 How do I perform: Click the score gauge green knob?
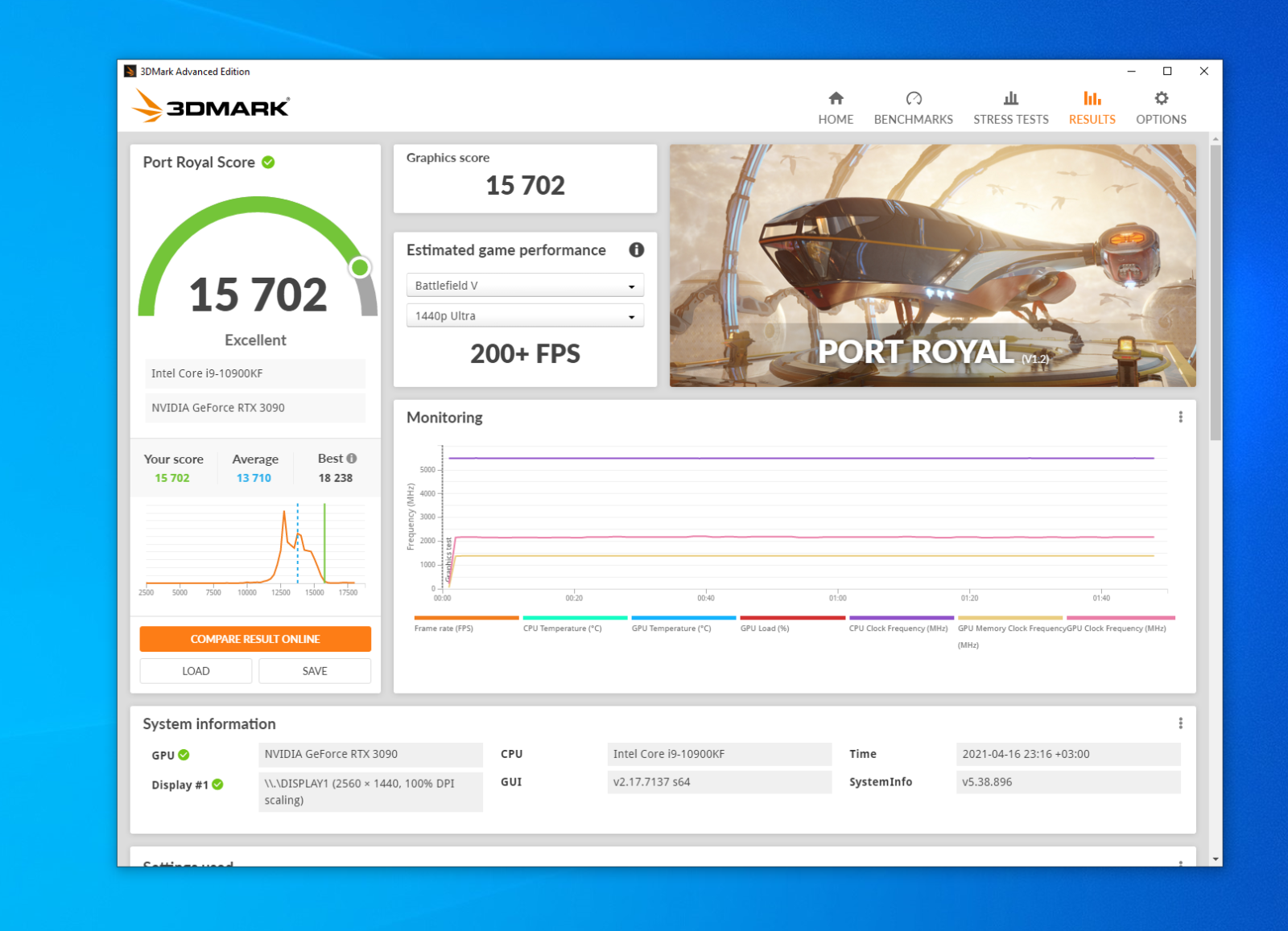click(x=360, y=267)
